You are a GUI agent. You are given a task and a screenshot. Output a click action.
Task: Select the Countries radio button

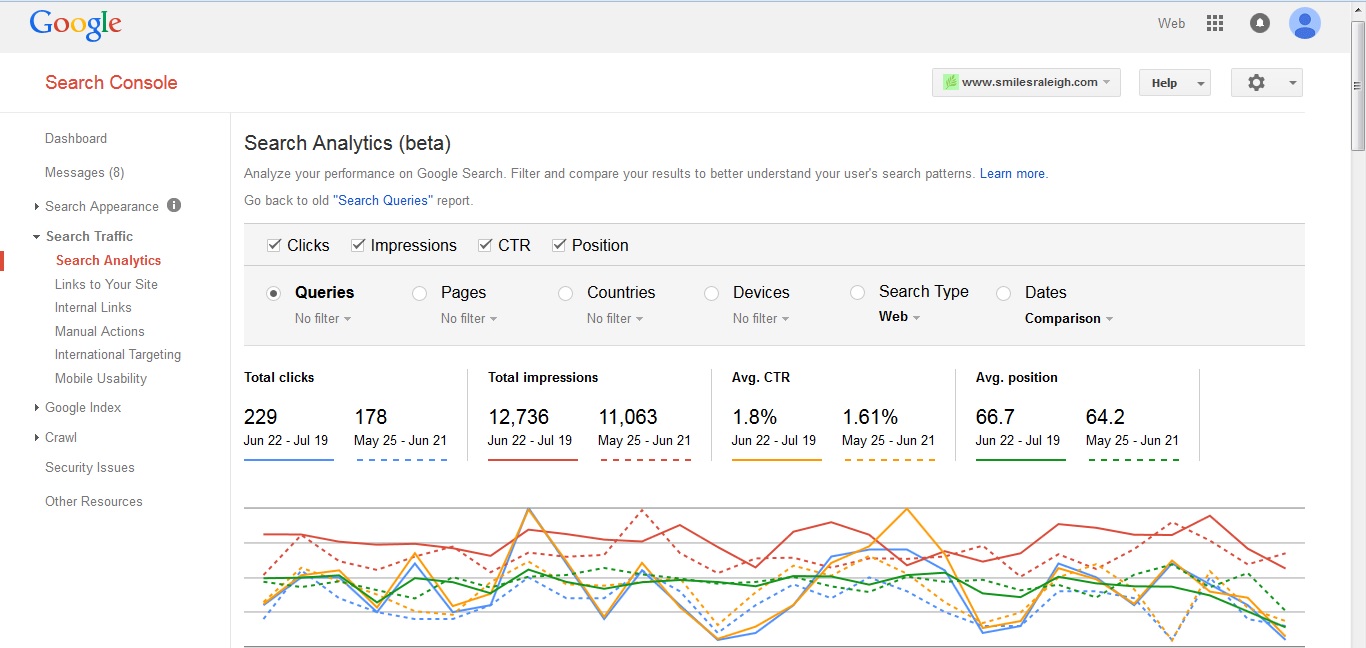[566, 293]
